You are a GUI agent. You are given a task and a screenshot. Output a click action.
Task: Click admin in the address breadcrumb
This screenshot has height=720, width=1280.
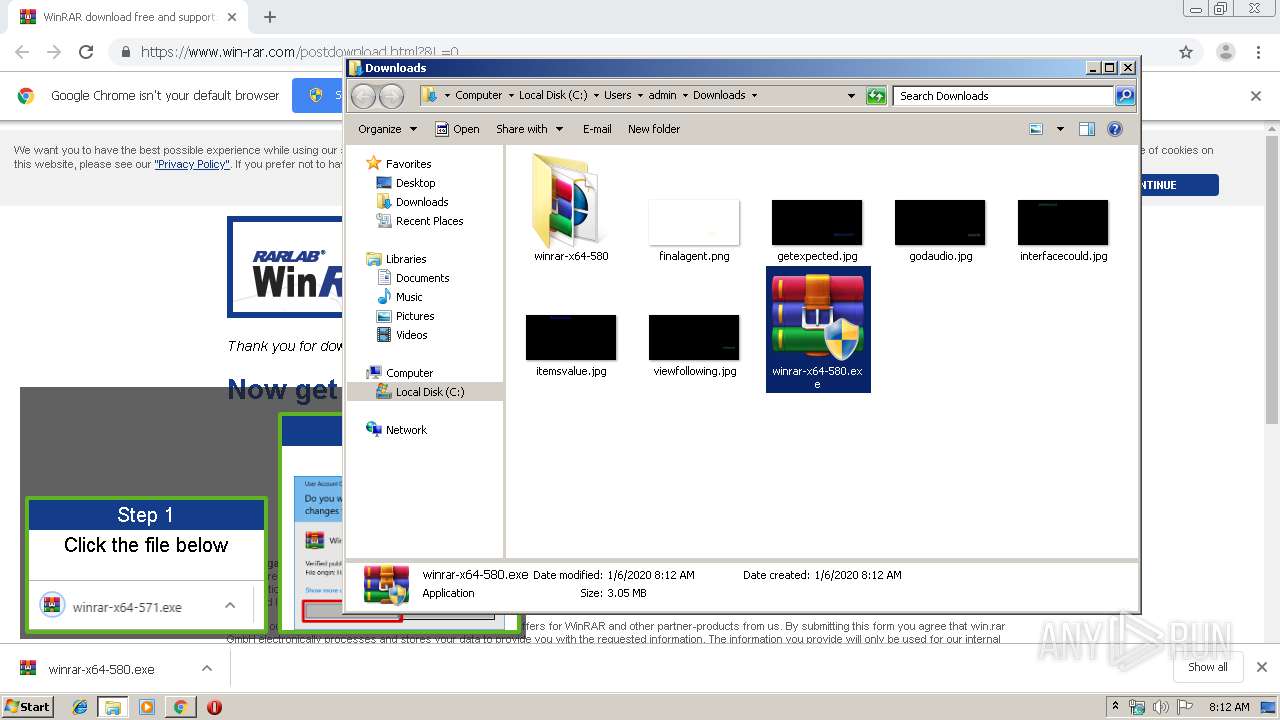coord(662,96)
